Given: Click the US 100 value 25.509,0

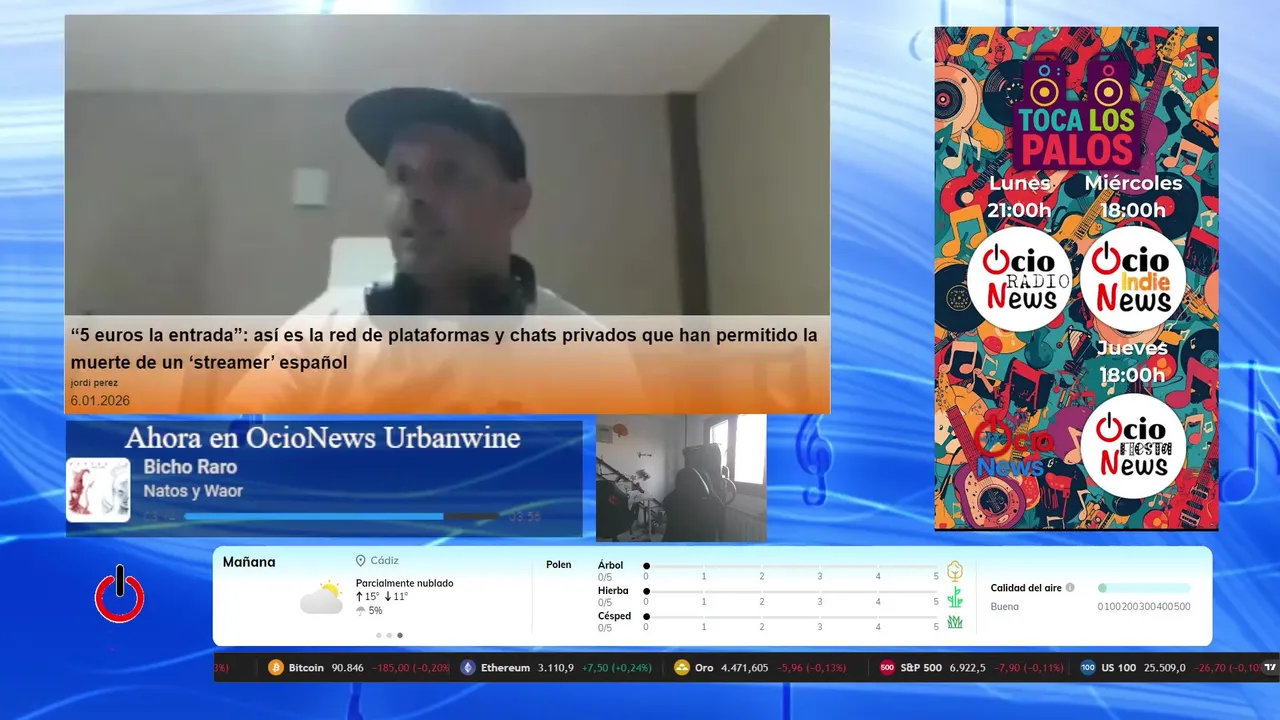Looking at the screenshot, I should point(1165,668).
